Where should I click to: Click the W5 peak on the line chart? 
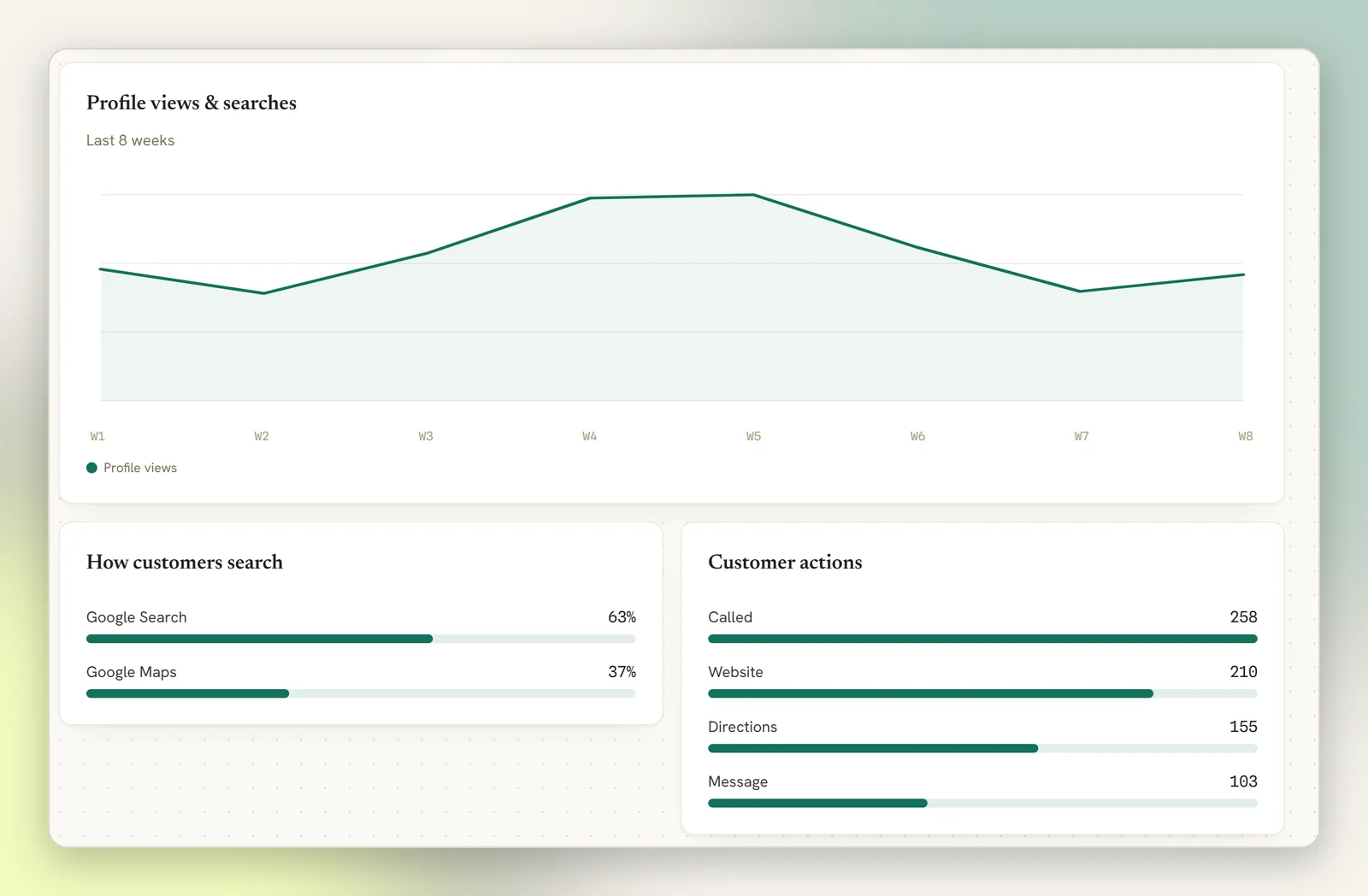[753, 195]
